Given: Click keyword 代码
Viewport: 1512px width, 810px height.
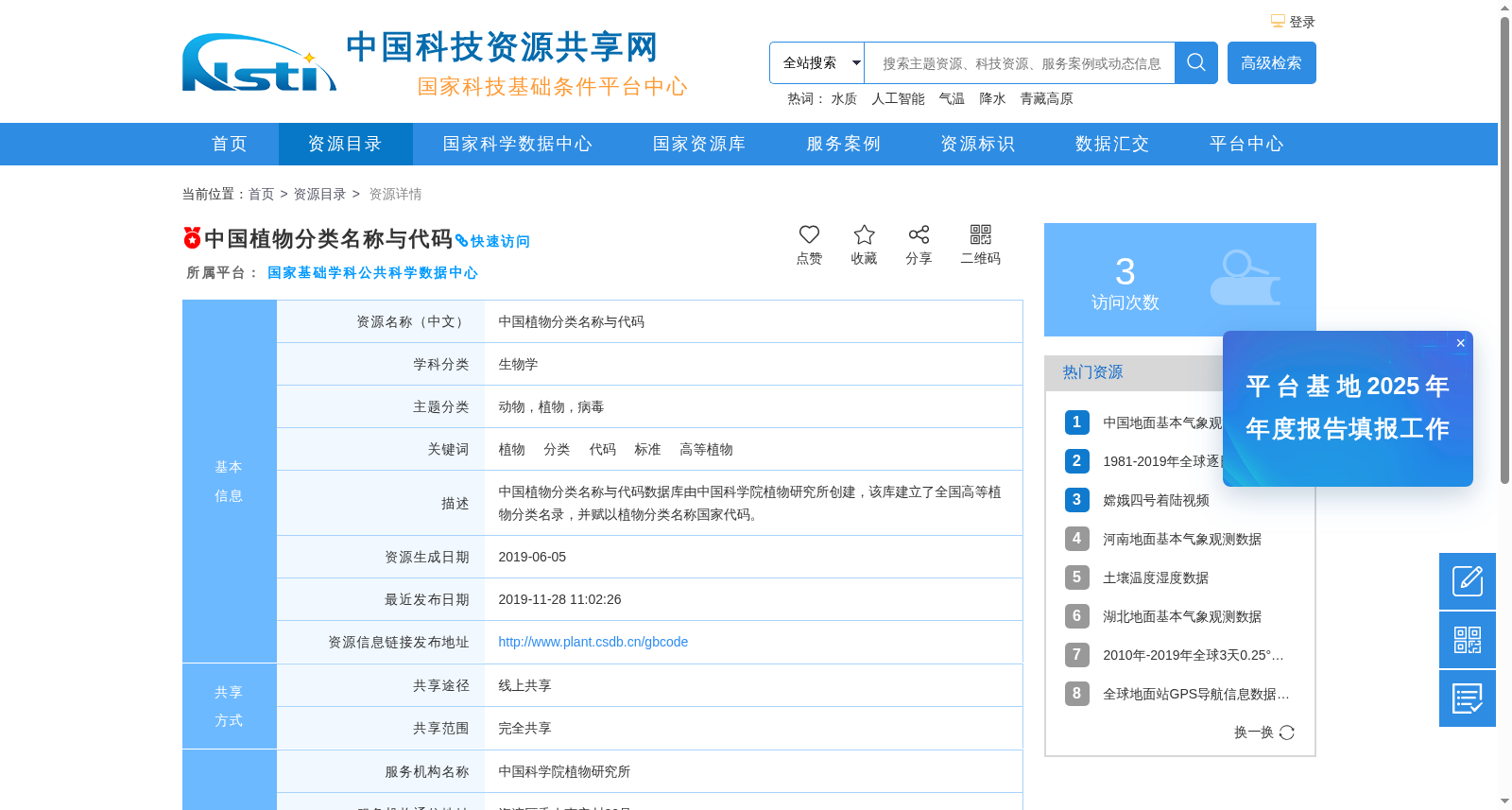Looking at the screenshot, I should [x=602, y=449].
